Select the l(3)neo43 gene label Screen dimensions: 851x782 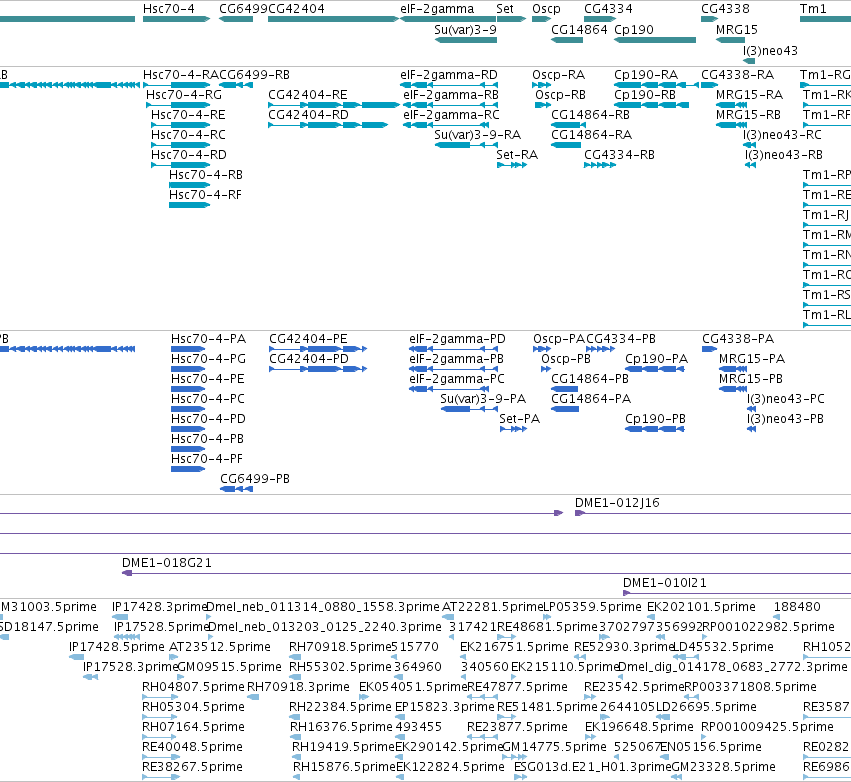tap(770, 51)
